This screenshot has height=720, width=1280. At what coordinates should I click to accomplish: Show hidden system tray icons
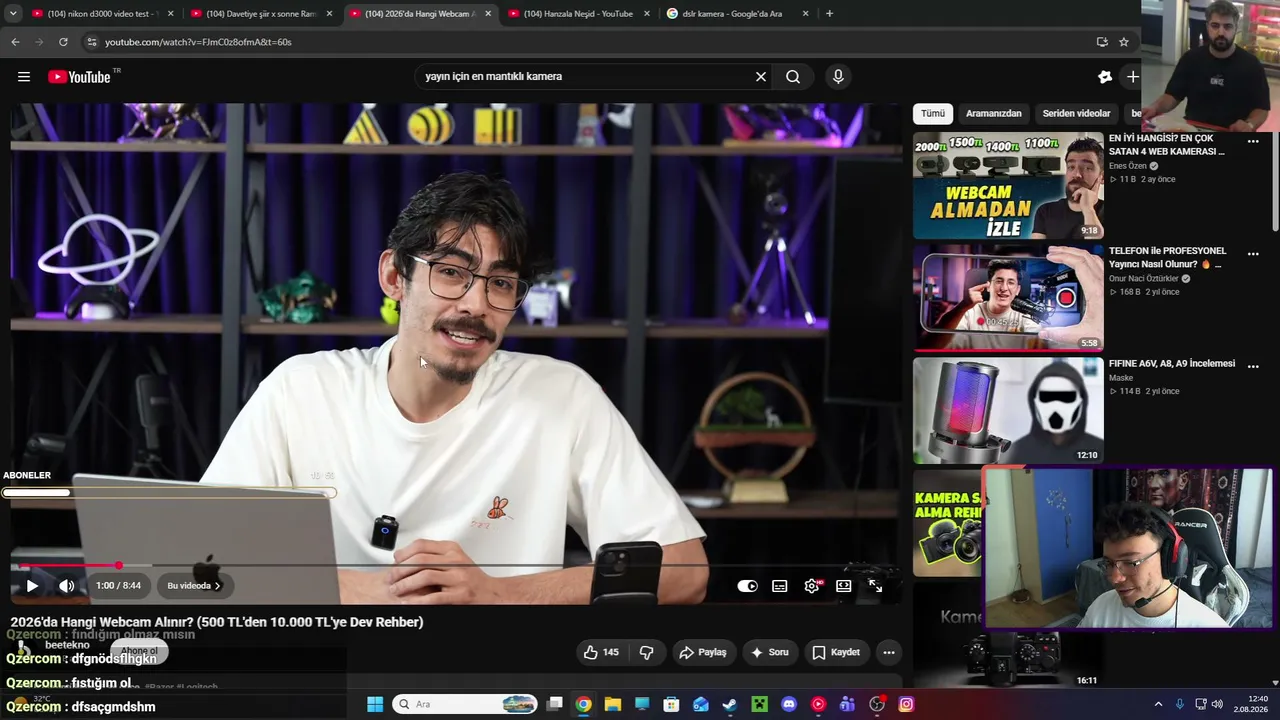(x=1158, y=704)
